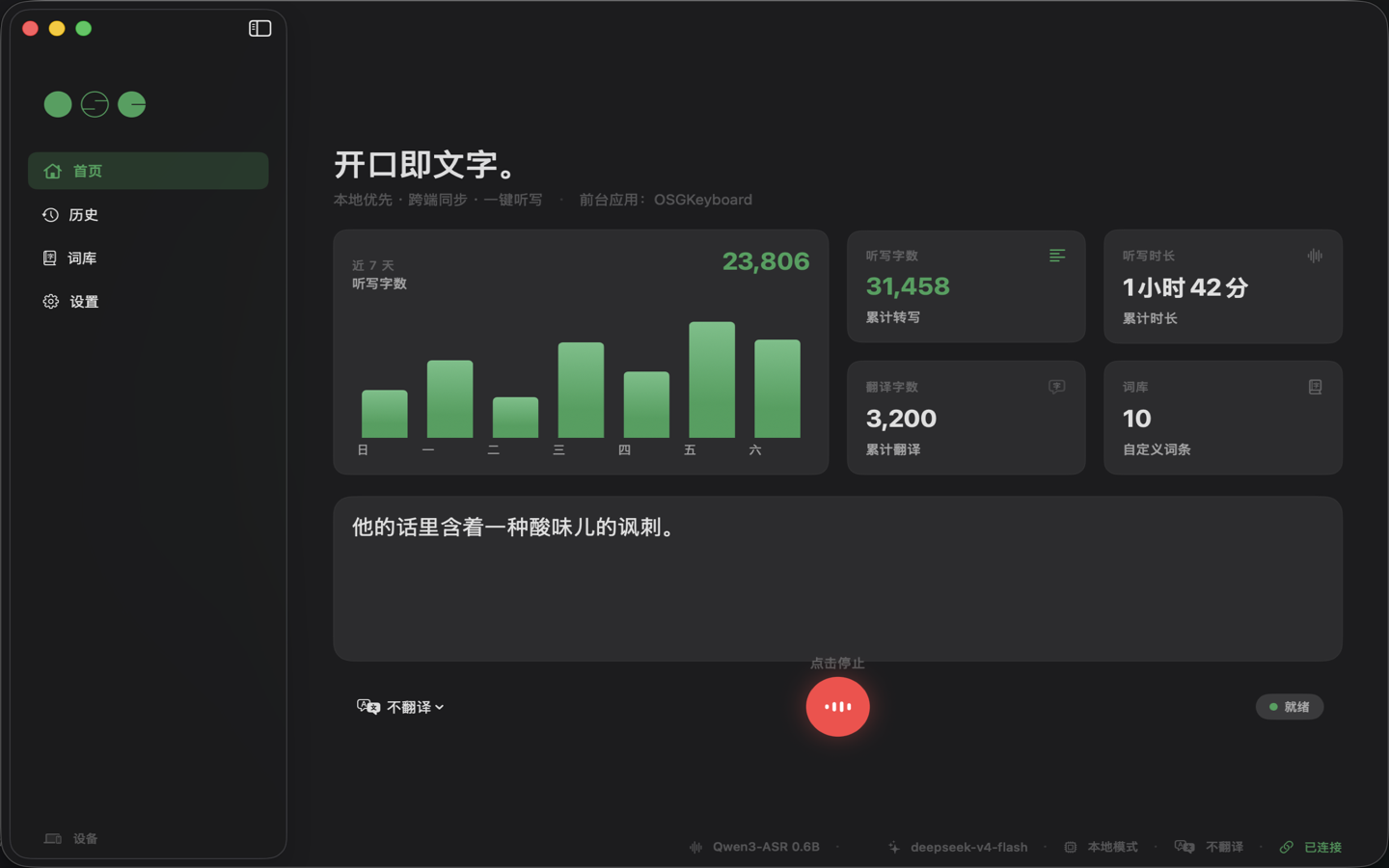Open the 设置 settings page

point(148,302)
